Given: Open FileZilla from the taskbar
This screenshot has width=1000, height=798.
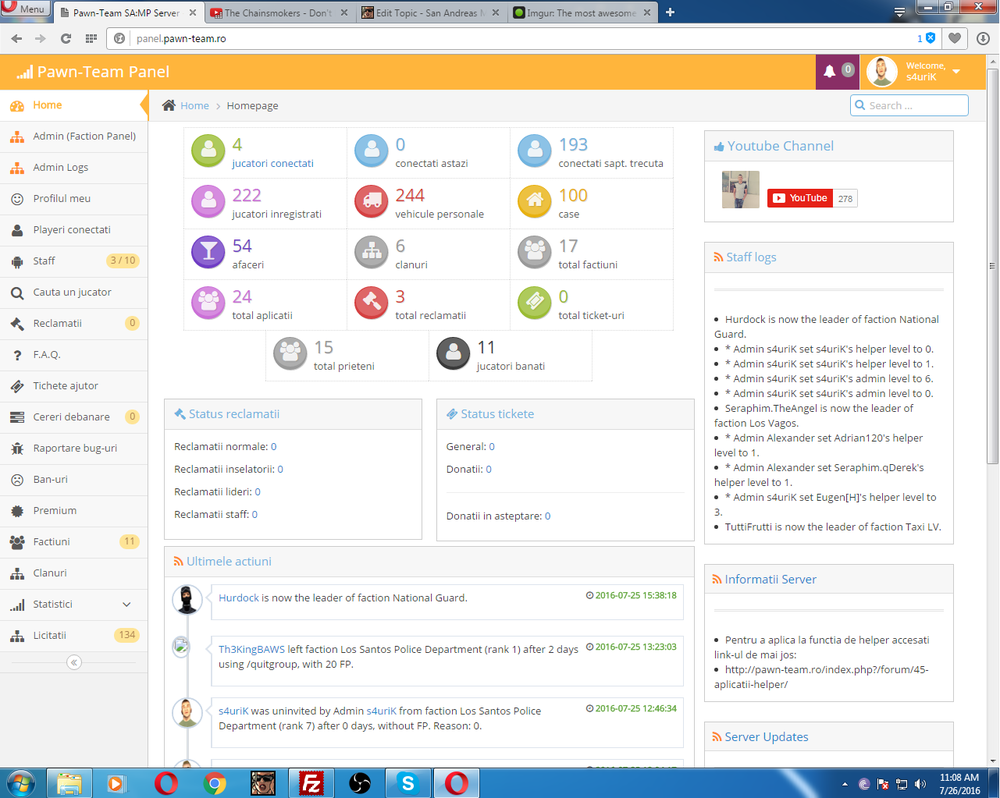Looking at the screenshot, I should [311, 783].
